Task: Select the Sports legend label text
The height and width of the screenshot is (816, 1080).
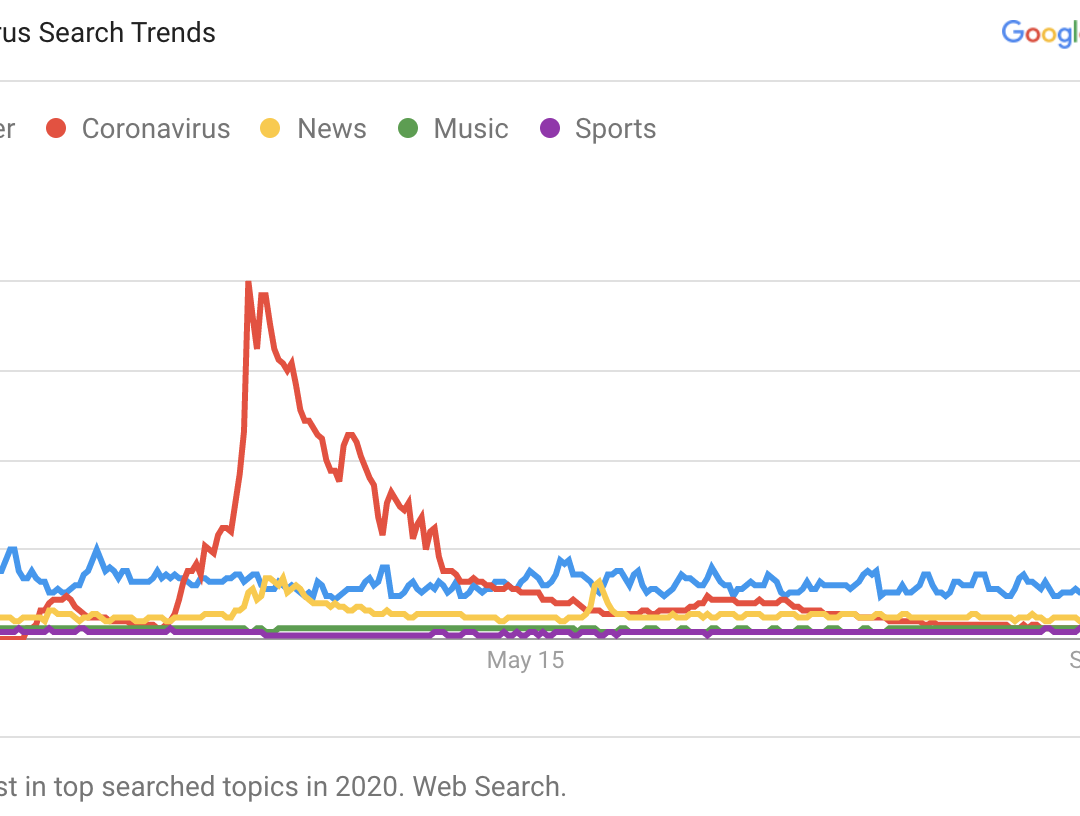Action: pyautogui.click(x=616, y=129)
